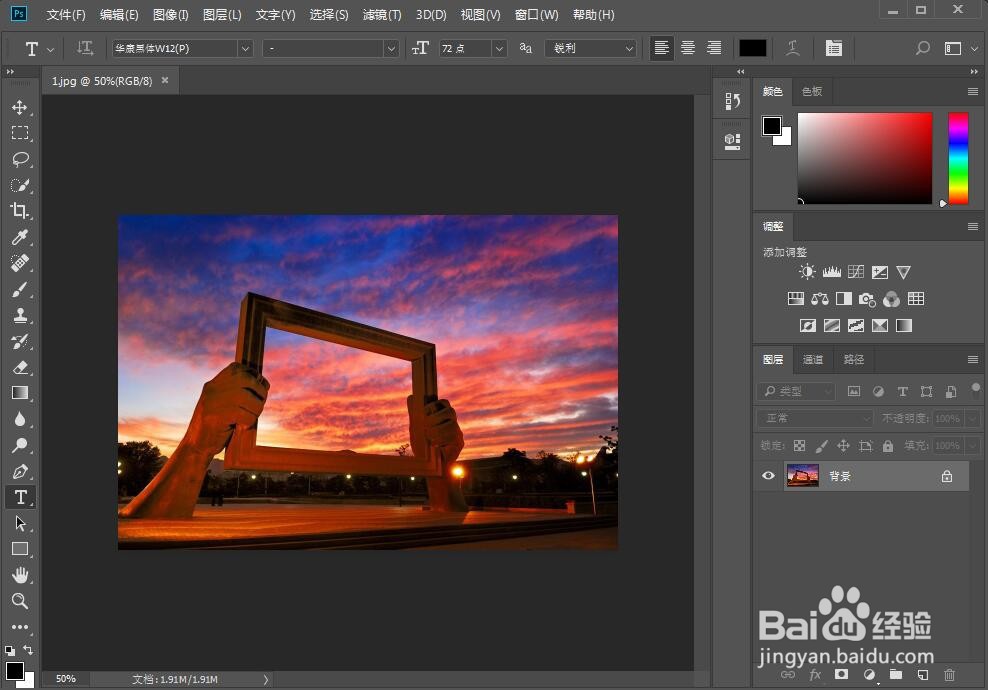Select the Blur tool
Image resolution: width=988 pixels, height=690 pixels.
20,419
